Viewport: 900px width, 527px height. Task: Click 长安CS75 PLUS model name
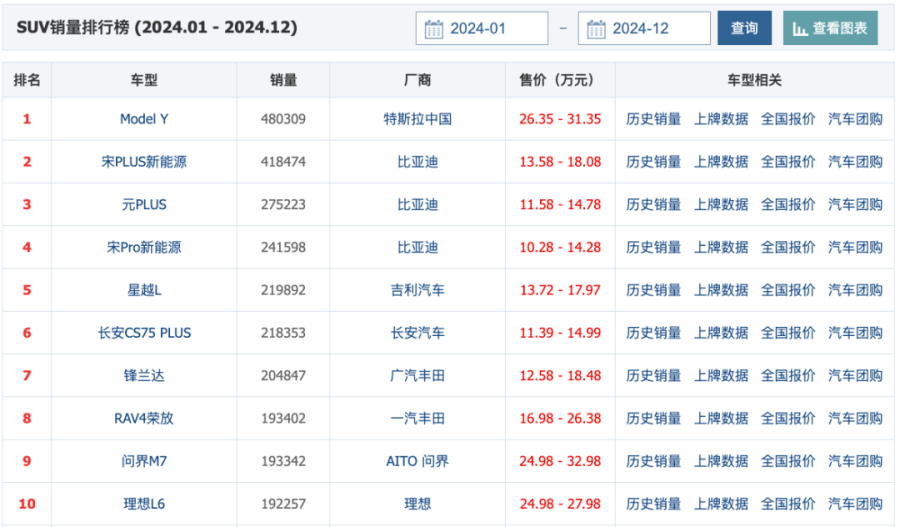click(x=144, y=333)
